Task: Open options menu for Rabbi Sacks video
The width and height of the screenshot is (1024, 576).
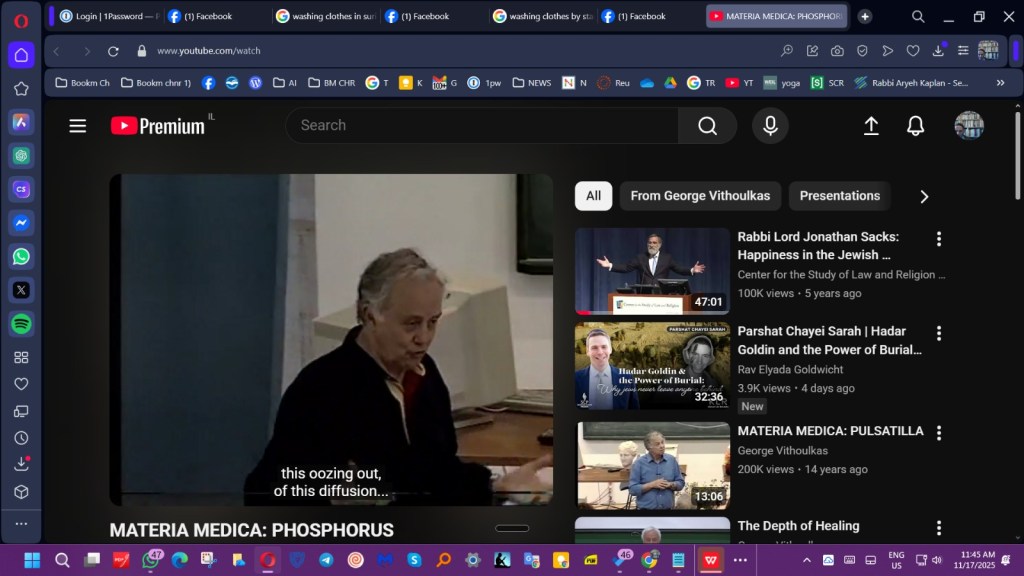Action: (x=938, y=239)
